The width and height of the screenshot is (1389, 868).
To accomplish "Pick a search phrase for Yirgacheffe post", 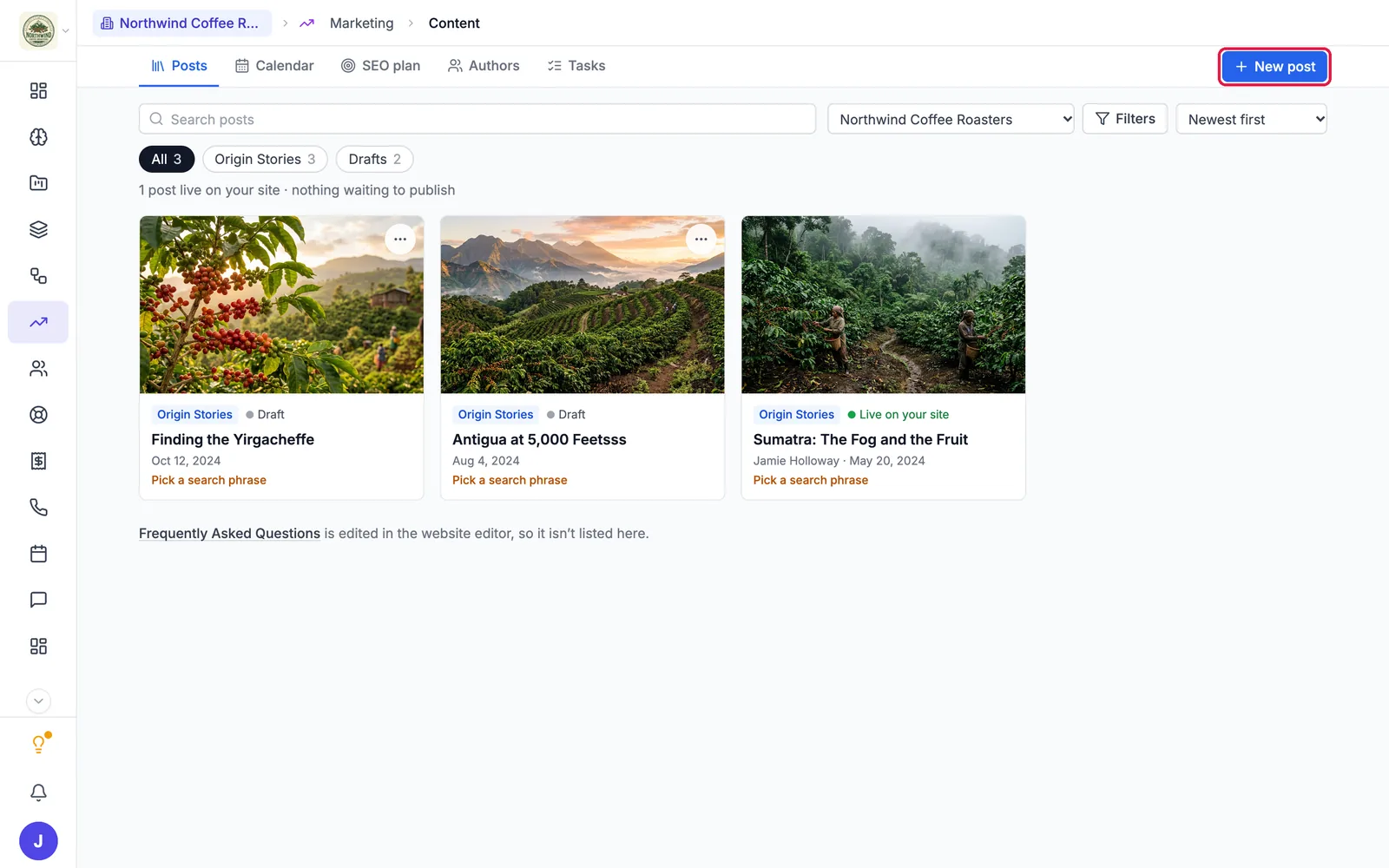I will point(208,480).
